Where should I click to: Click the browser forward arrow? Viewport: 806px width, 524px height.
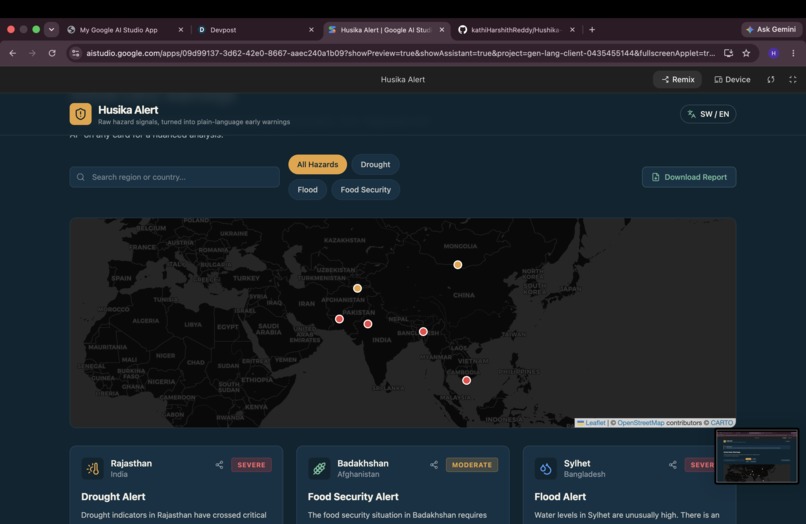click(32, 53)
